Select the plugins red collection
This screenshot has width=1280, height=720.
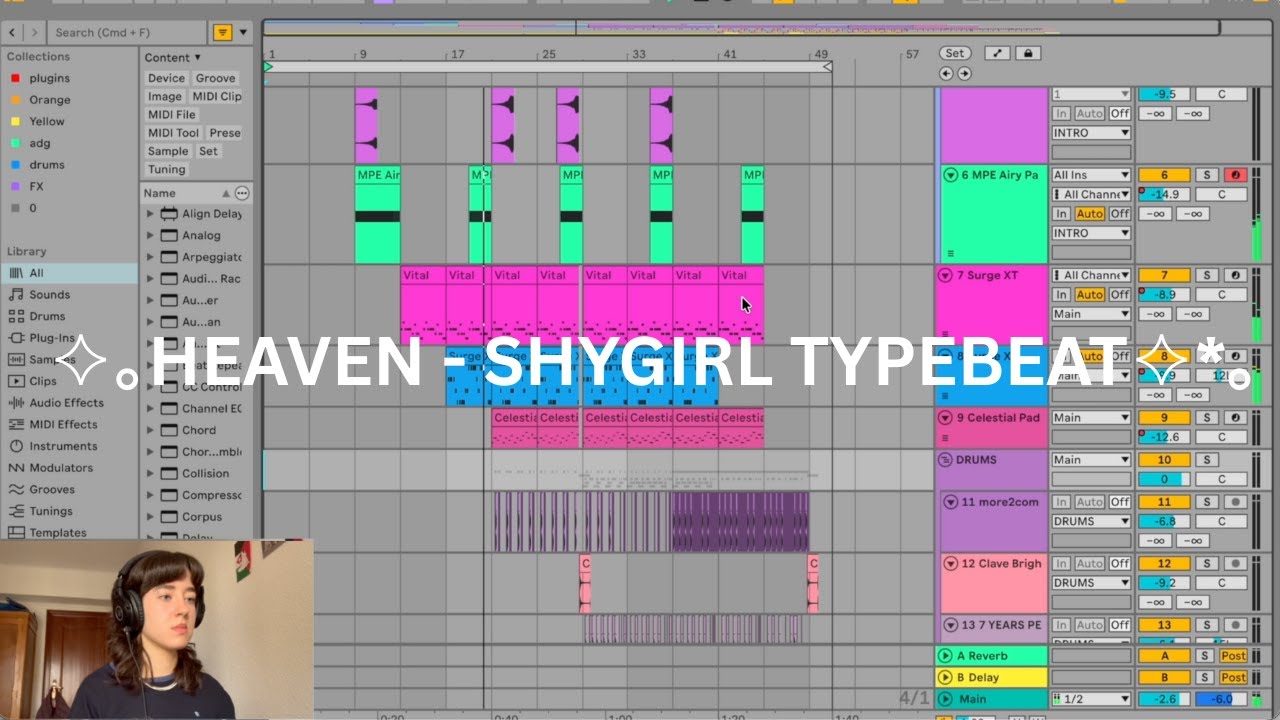49,78
